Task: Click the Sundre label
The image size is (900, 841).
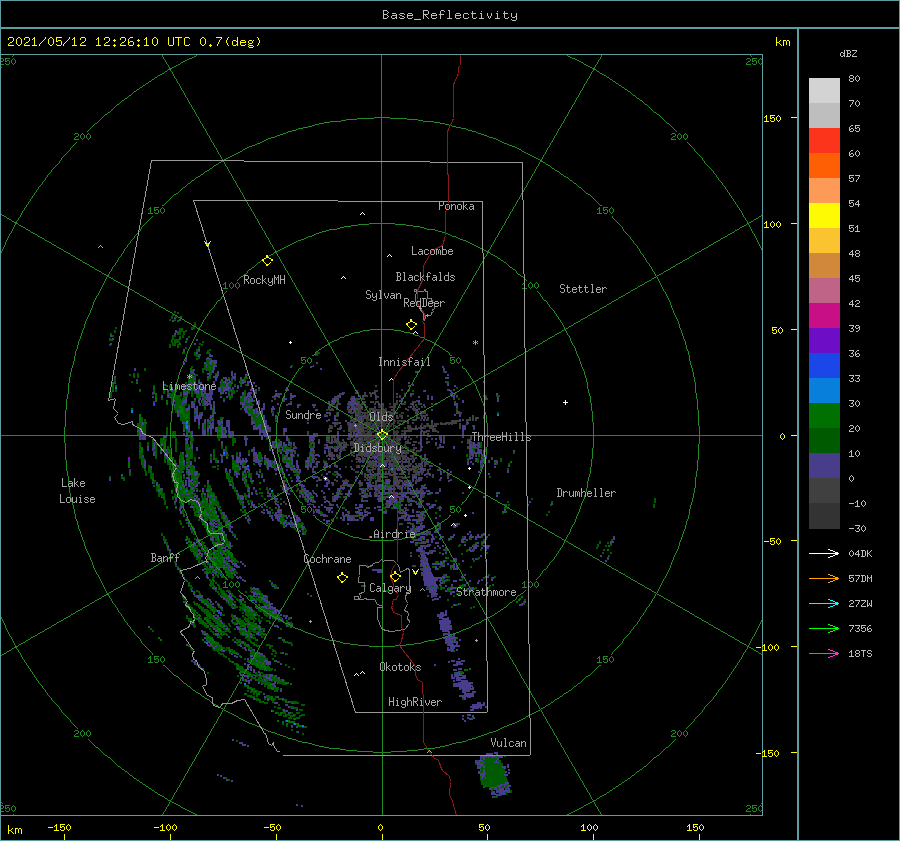Action: point(303,414)
